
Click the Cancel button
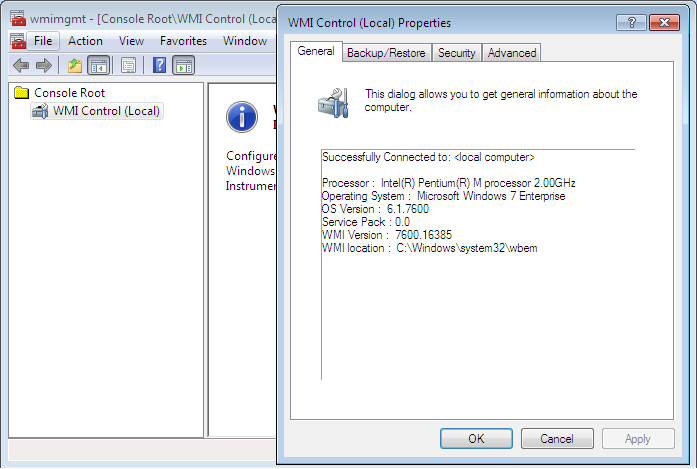tap(557, 438)
